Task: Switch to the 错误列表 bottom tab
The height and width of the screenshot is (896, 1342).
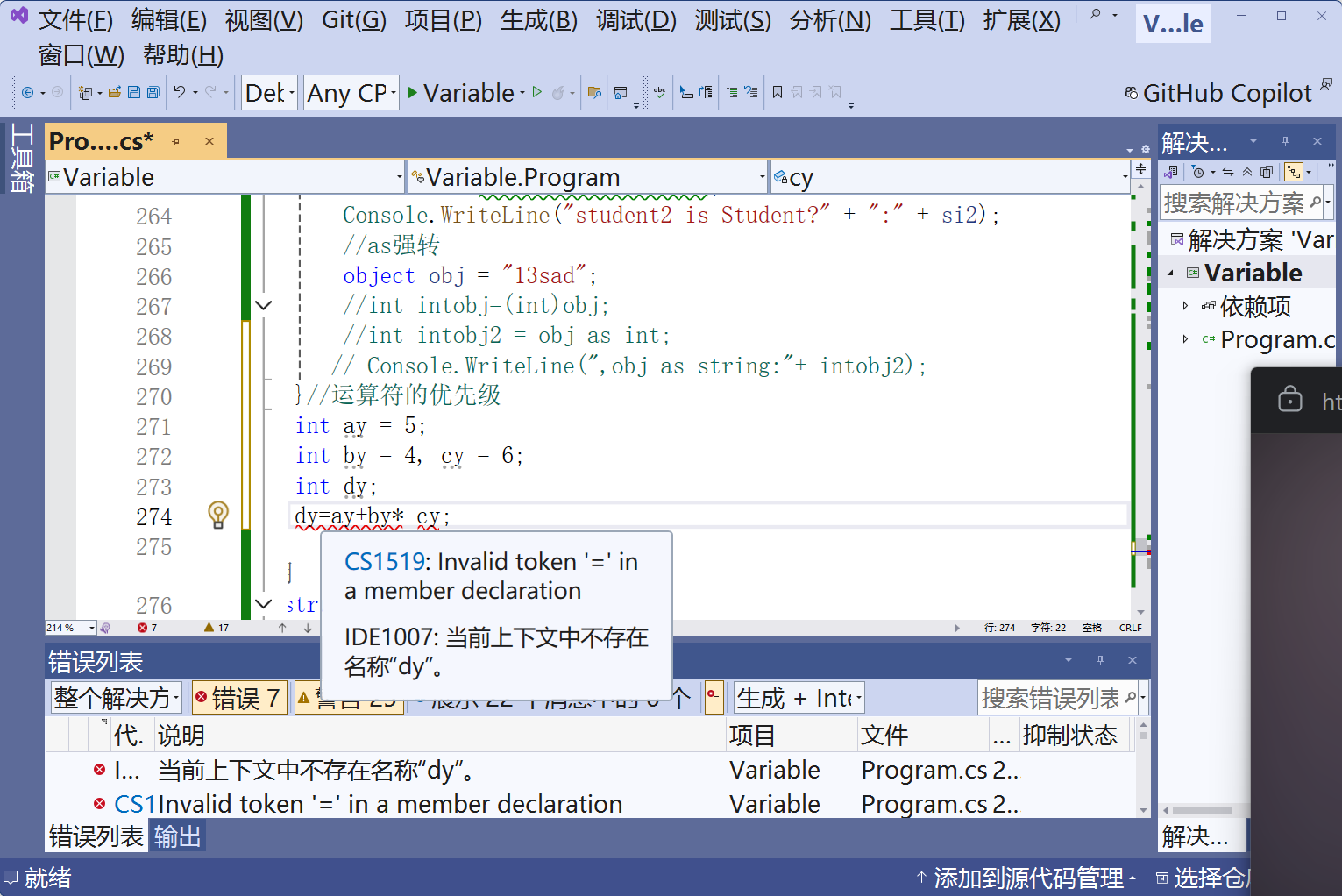Action: coord(96,837)
